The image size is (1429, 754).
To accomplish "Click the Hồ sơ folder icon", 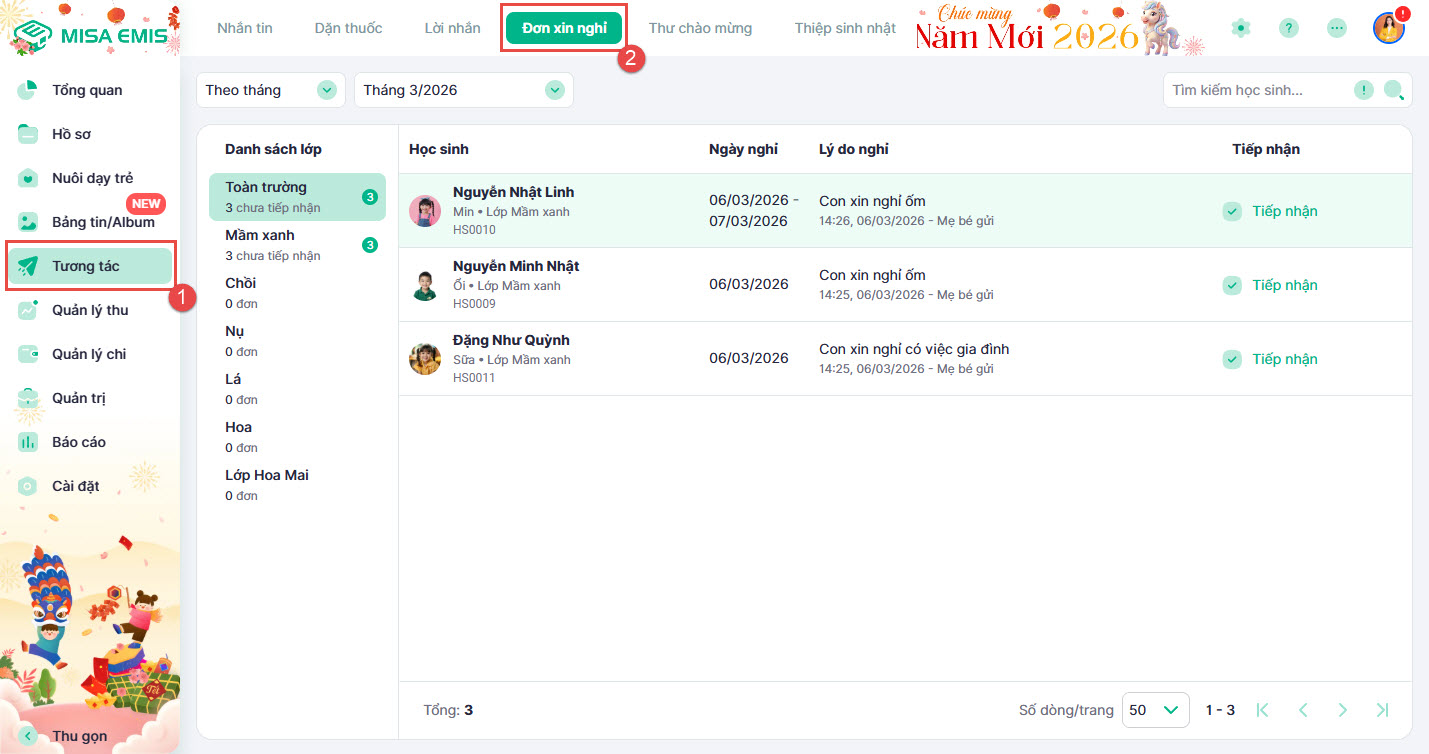I will pyautogui.click(x=29, y=134).
